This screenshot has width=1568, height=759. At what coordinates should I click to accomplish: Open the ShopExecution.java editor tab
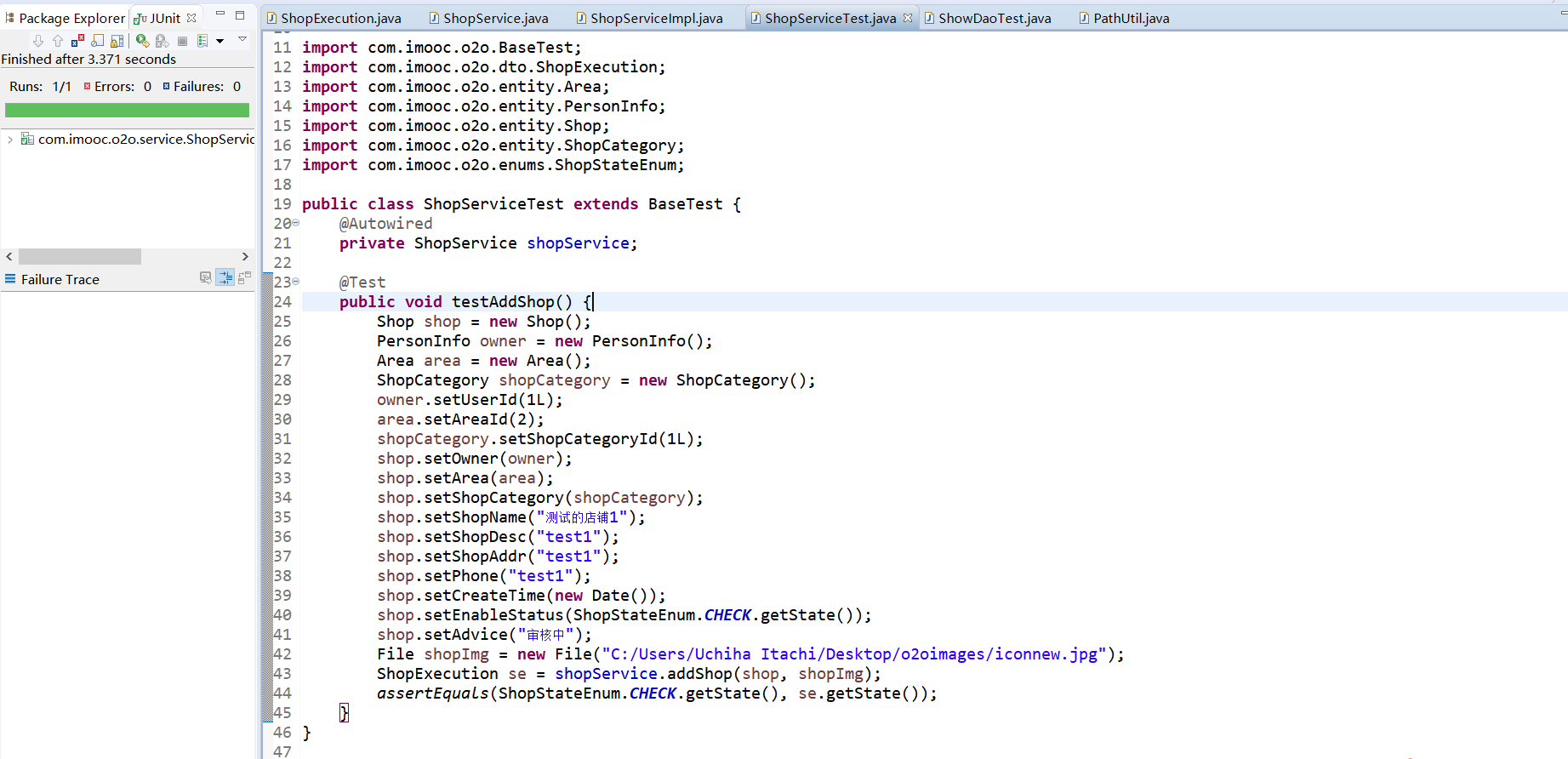pos(334,18)
